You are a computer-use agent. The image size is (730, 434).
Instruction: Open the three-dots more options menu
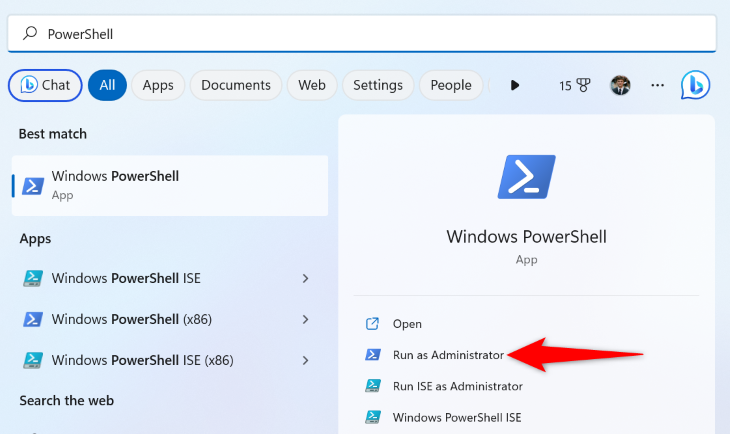click(x=657, y=85)
